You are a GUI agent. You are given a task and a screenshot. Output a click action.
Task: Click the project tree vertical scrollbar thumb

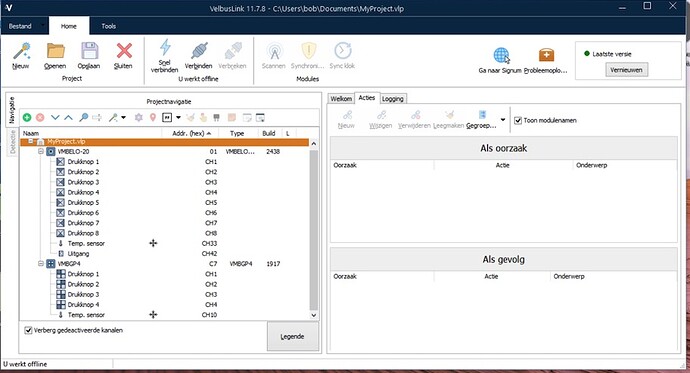pos(313,230)
